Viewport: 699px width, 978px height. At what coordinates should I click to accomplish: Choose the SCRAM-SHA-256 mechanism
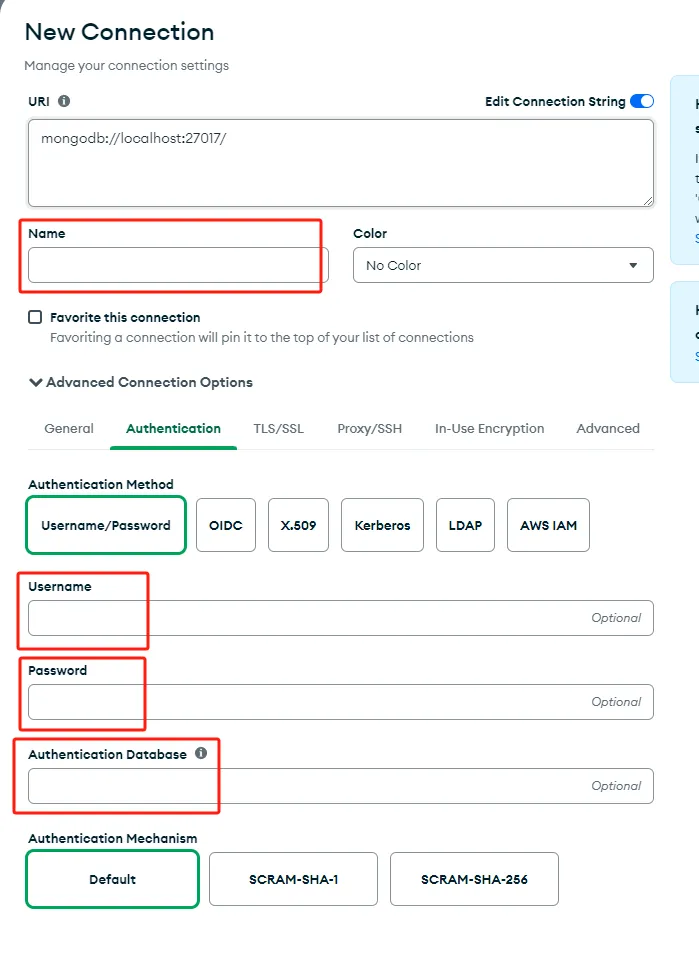474,879
